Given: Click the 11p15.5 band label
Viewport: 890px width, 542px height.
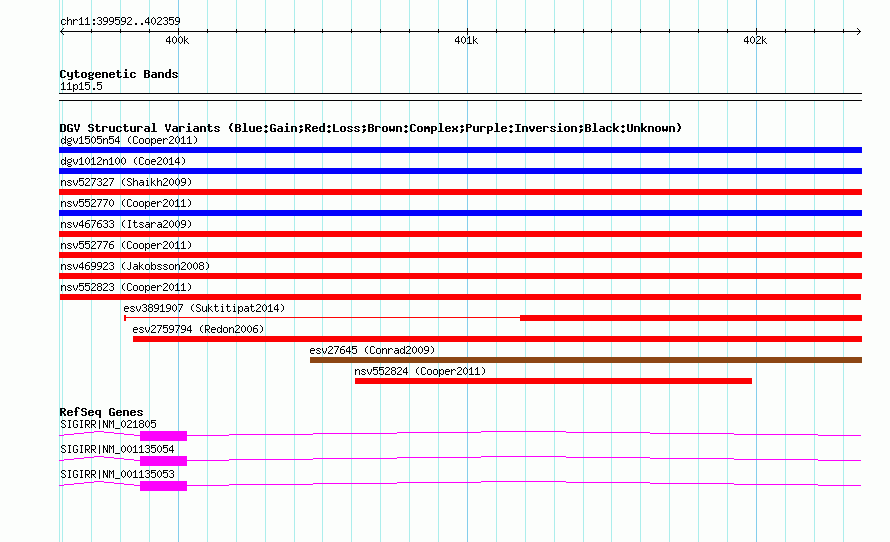Looking at the screenshot, I should point(81,86).
